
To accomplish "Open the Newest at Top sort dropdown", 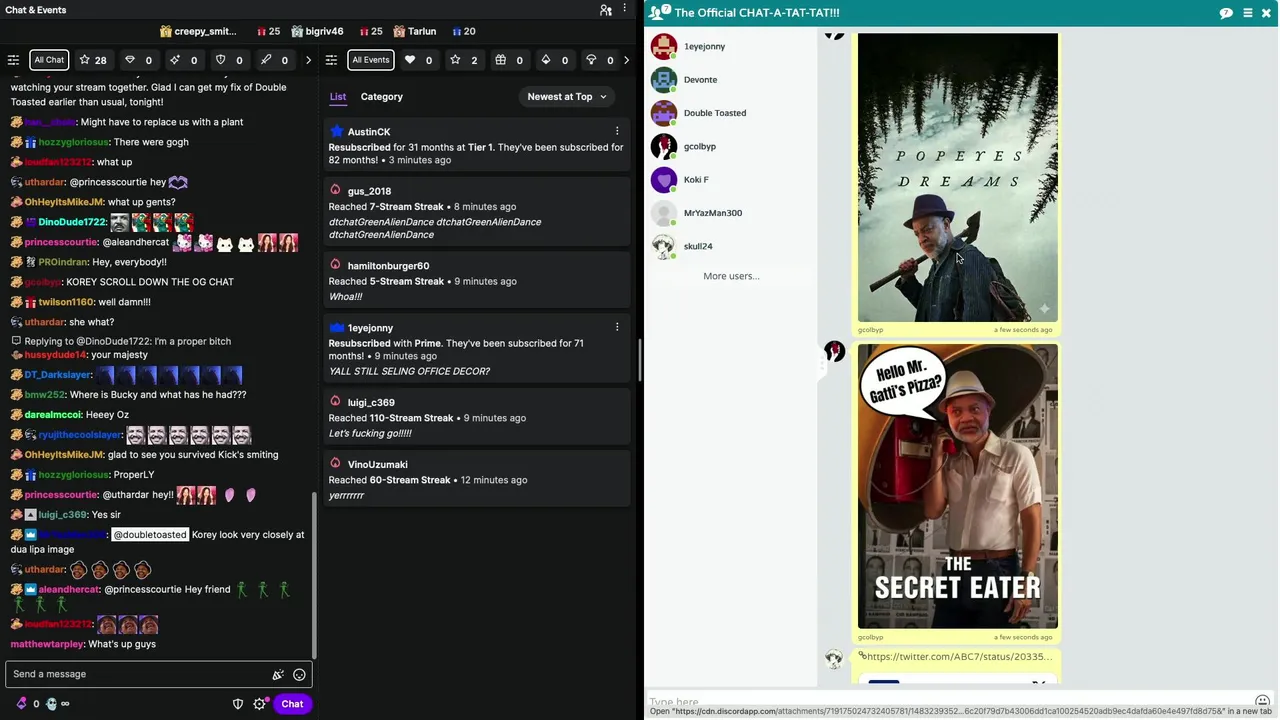I will pyautogui.click(x=567, y=97).
